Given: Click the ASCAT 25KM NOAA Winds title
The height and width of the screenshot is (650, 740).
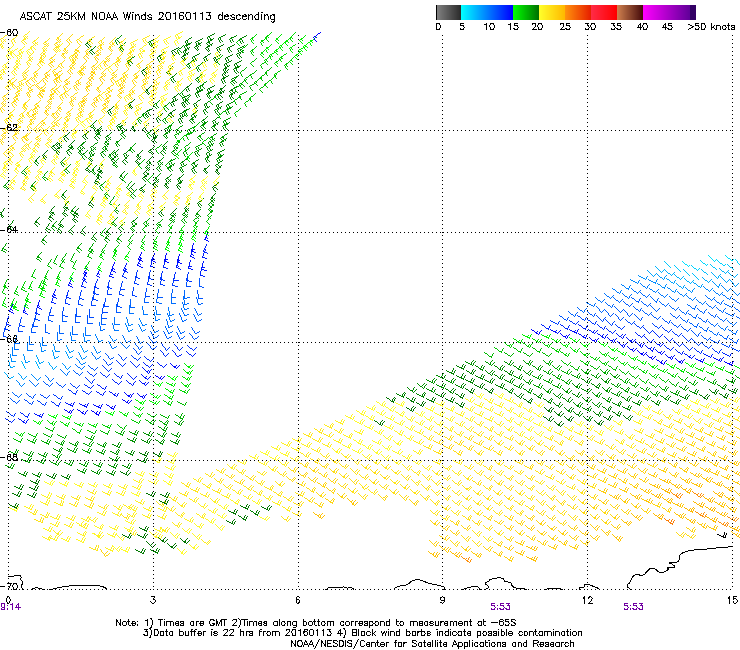Looking at the screenshot, I should click(147, 17).
